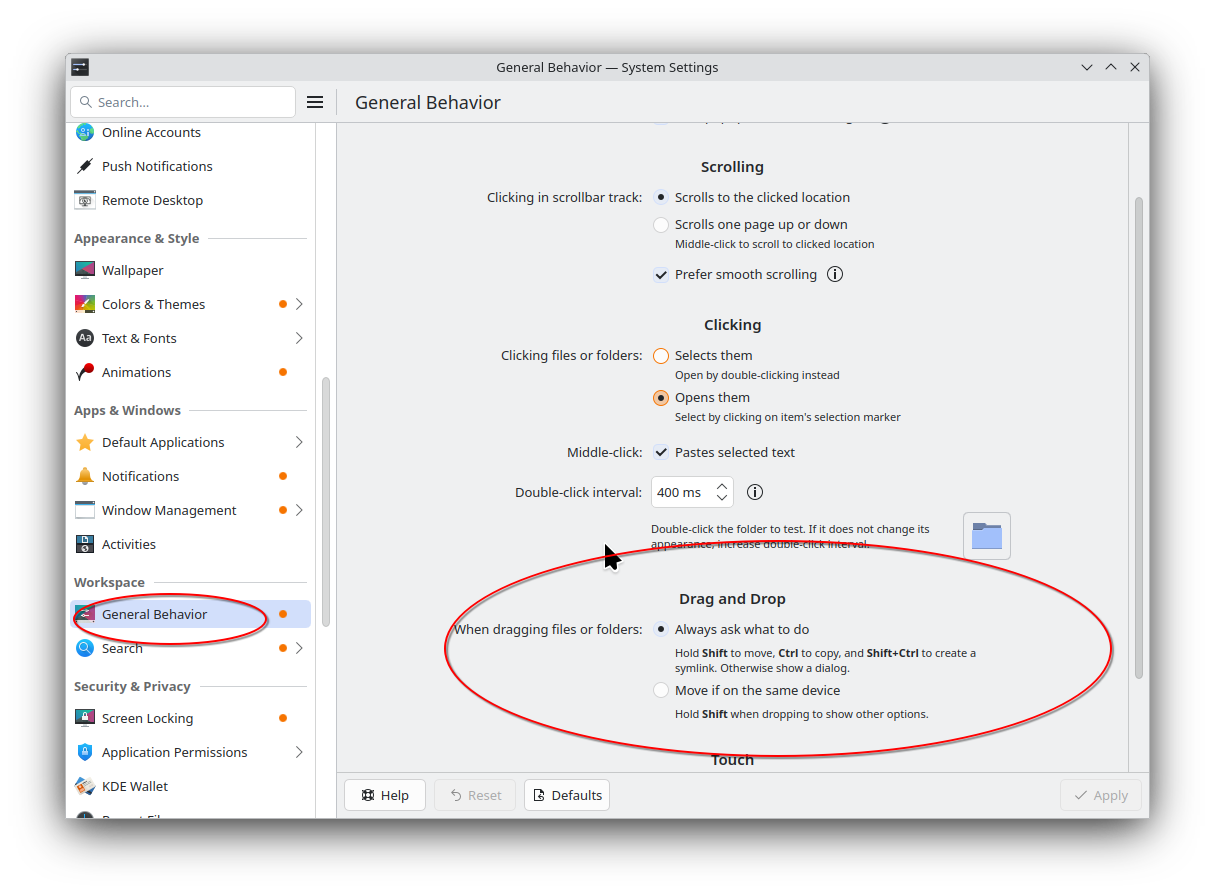Click the Wallpaper icon in sidebar
Viewport: 1215px width, 896px height.
(85, 270)
